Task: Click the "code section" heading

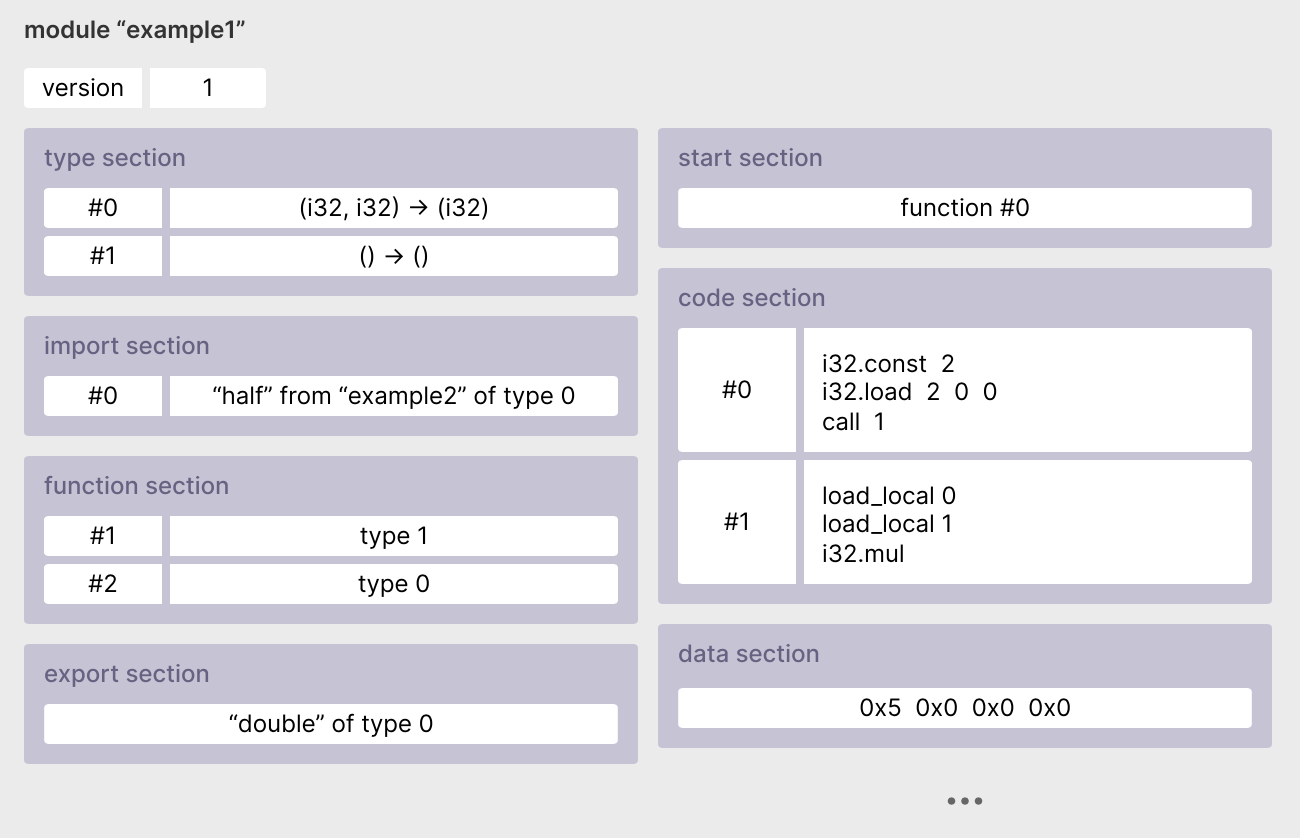Action: [751, 298]
